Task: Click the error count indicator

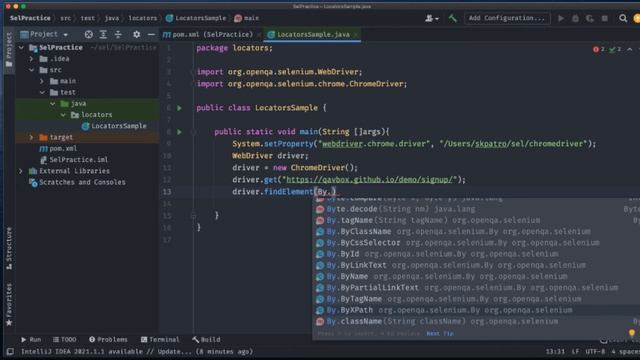Action: click(599, 49)
